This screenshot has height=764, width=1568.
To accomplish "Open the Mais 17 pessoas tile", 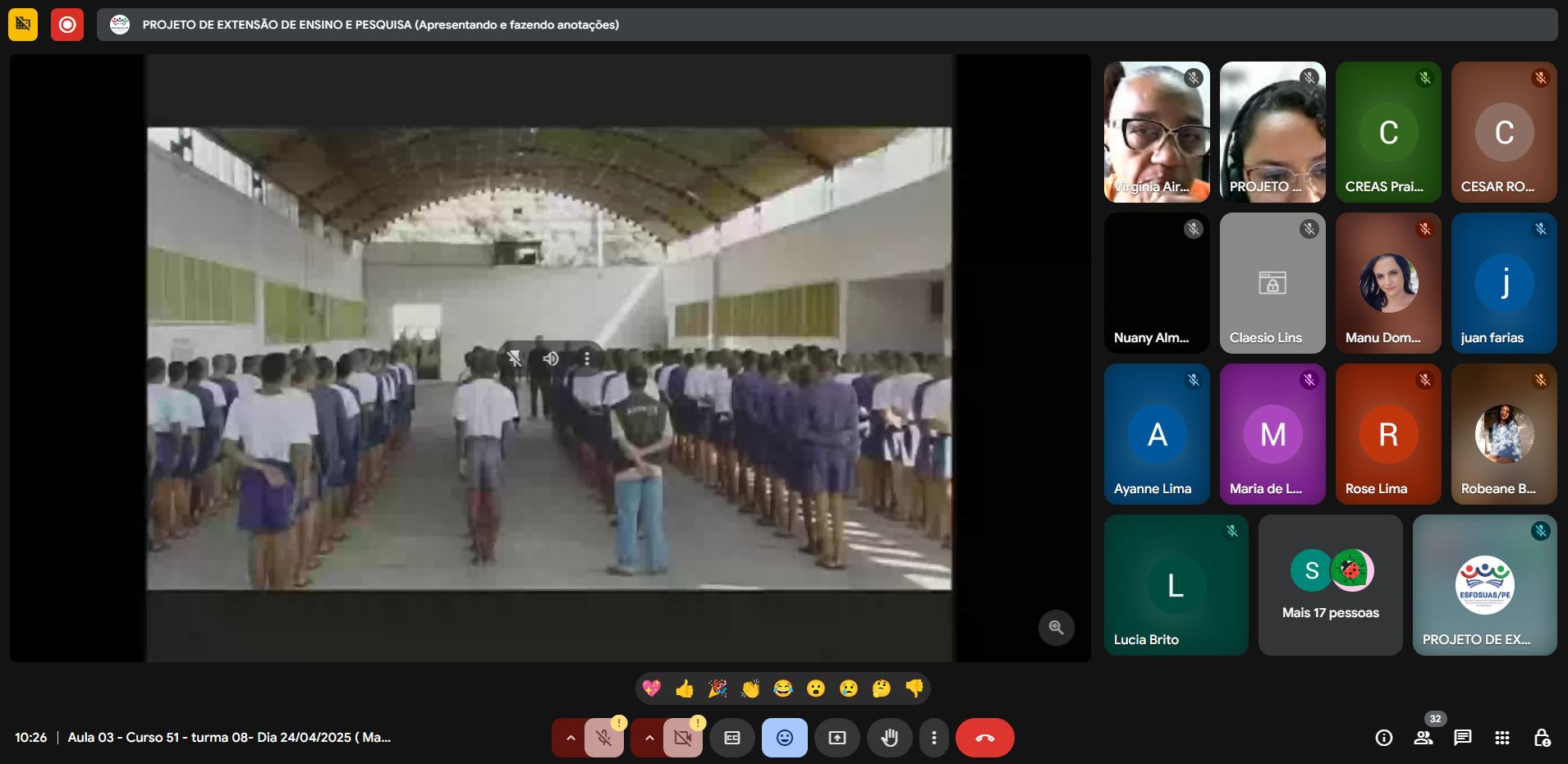I will pyautogui.click(x=1330, y=585).
